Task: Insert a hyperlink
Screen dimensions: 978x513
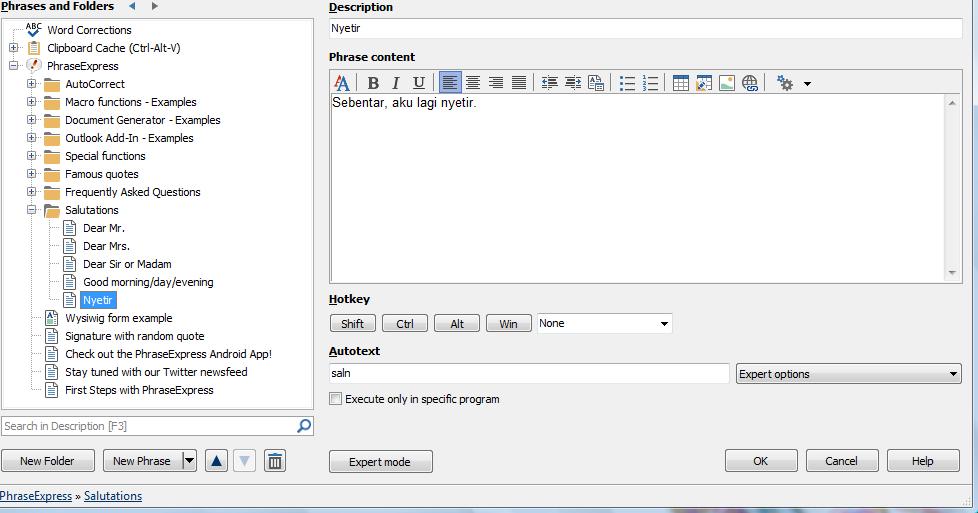Action: (750, 83)
